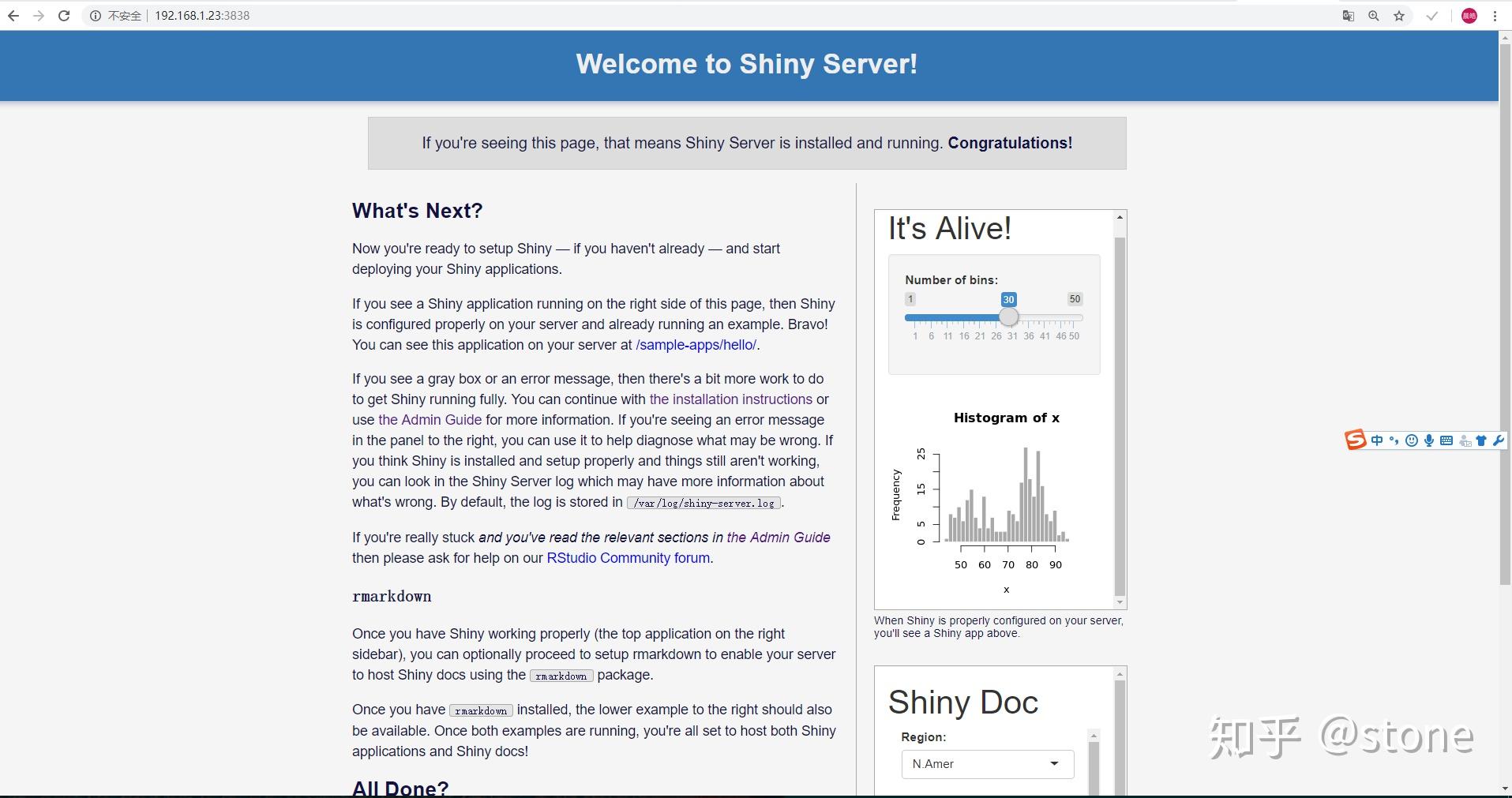Activate voice input on the Sogou toolbar
The width and height of the screenshot is (1512, 798).
click(1429, 440)
